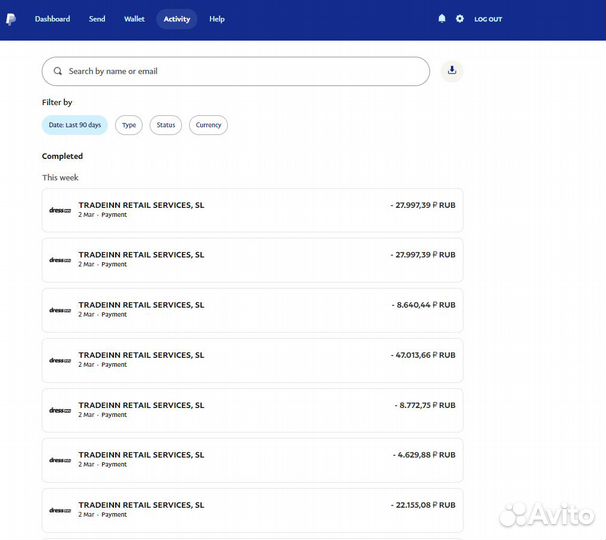Screen dimensions: 606x540
Task: Switch to the Wallet tab
Action: (x=134, y=19)
